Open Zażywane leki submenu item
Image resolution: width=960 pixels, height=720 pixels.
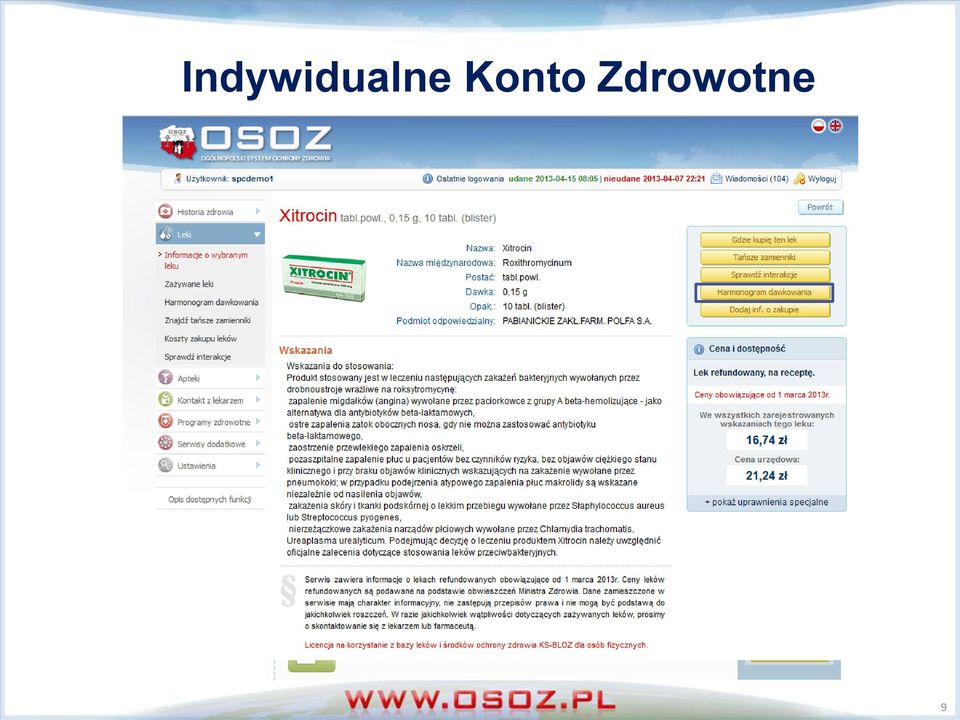coord(189,284)
